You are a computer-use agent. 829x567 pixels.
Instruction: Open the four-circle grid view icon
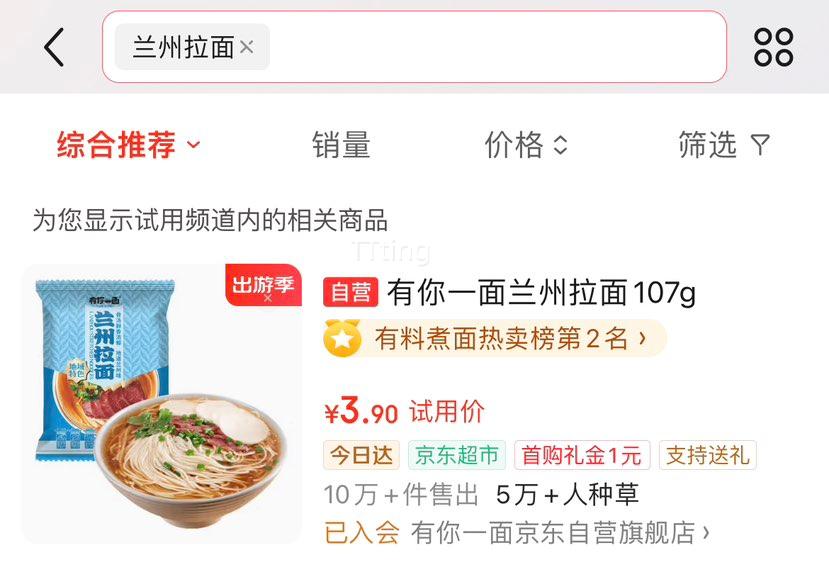click(773, 48)
